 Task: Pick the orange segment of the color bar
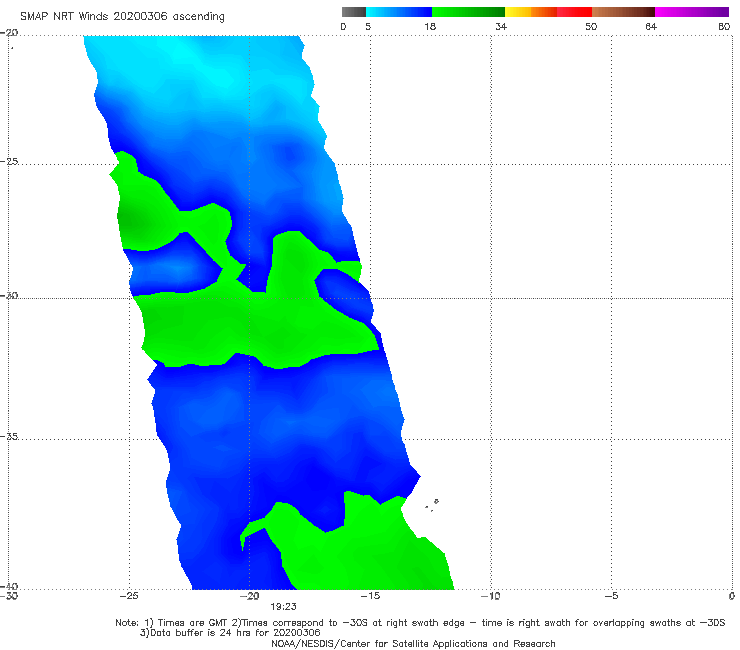(x=544, y=12)
